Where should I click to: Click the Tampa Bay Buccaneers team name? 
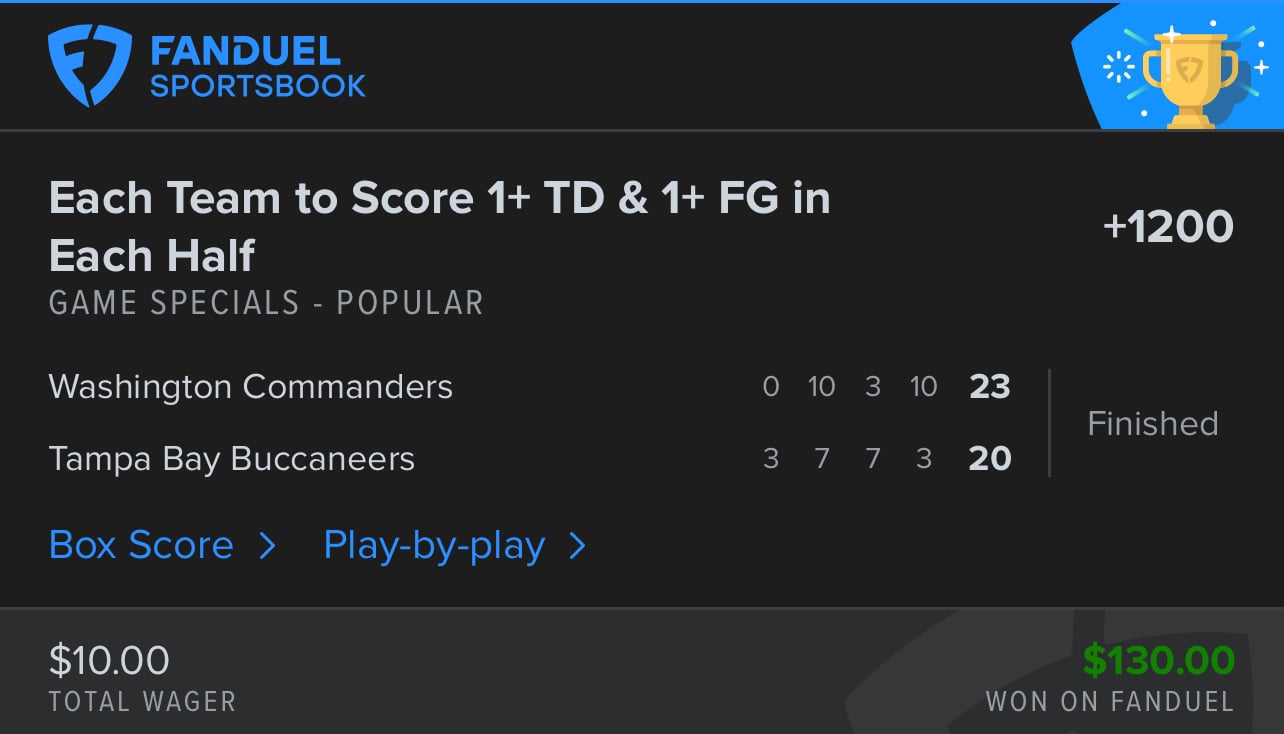(x=231, y=459)
